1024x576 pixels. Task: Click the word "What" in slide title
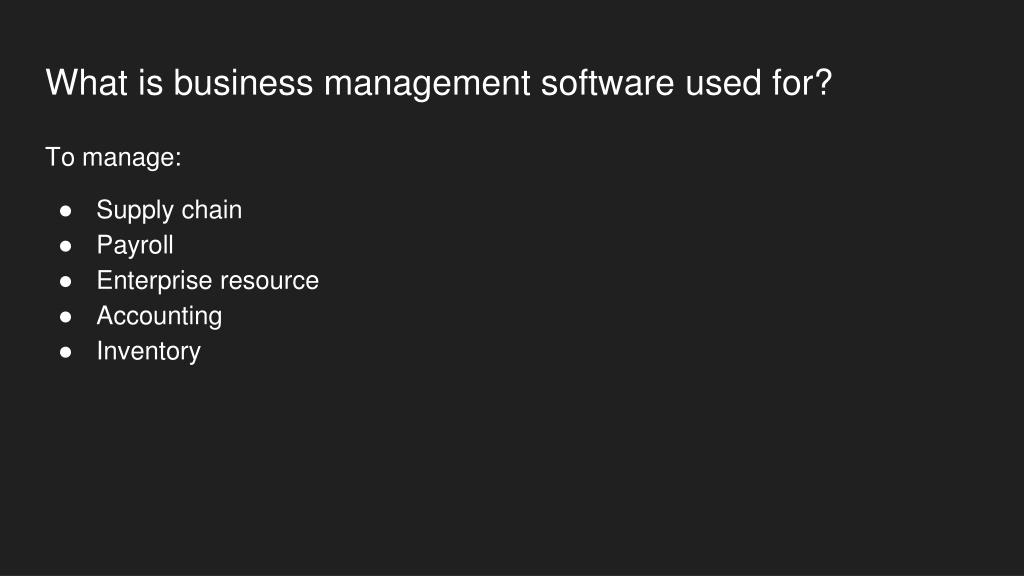(87, 83)
